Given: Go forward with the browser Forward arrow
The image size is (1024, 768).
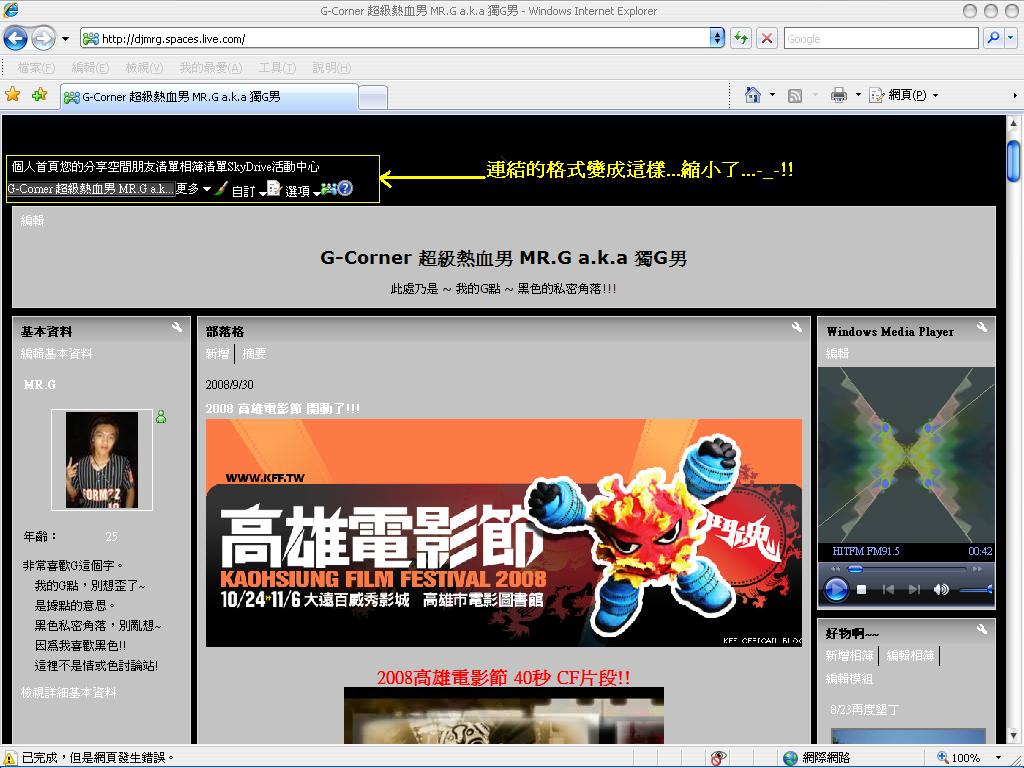Looking at the screenshot, I should coord(43,39).
